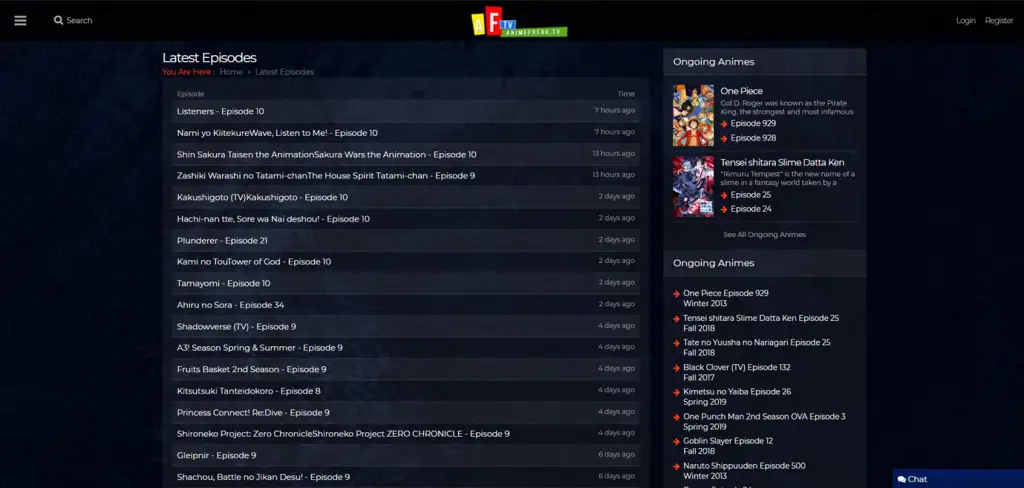Open the hamburger menu icon
Image resolution: width=1024 pixels, height=488 pixels.
click(x=20, y=20)
